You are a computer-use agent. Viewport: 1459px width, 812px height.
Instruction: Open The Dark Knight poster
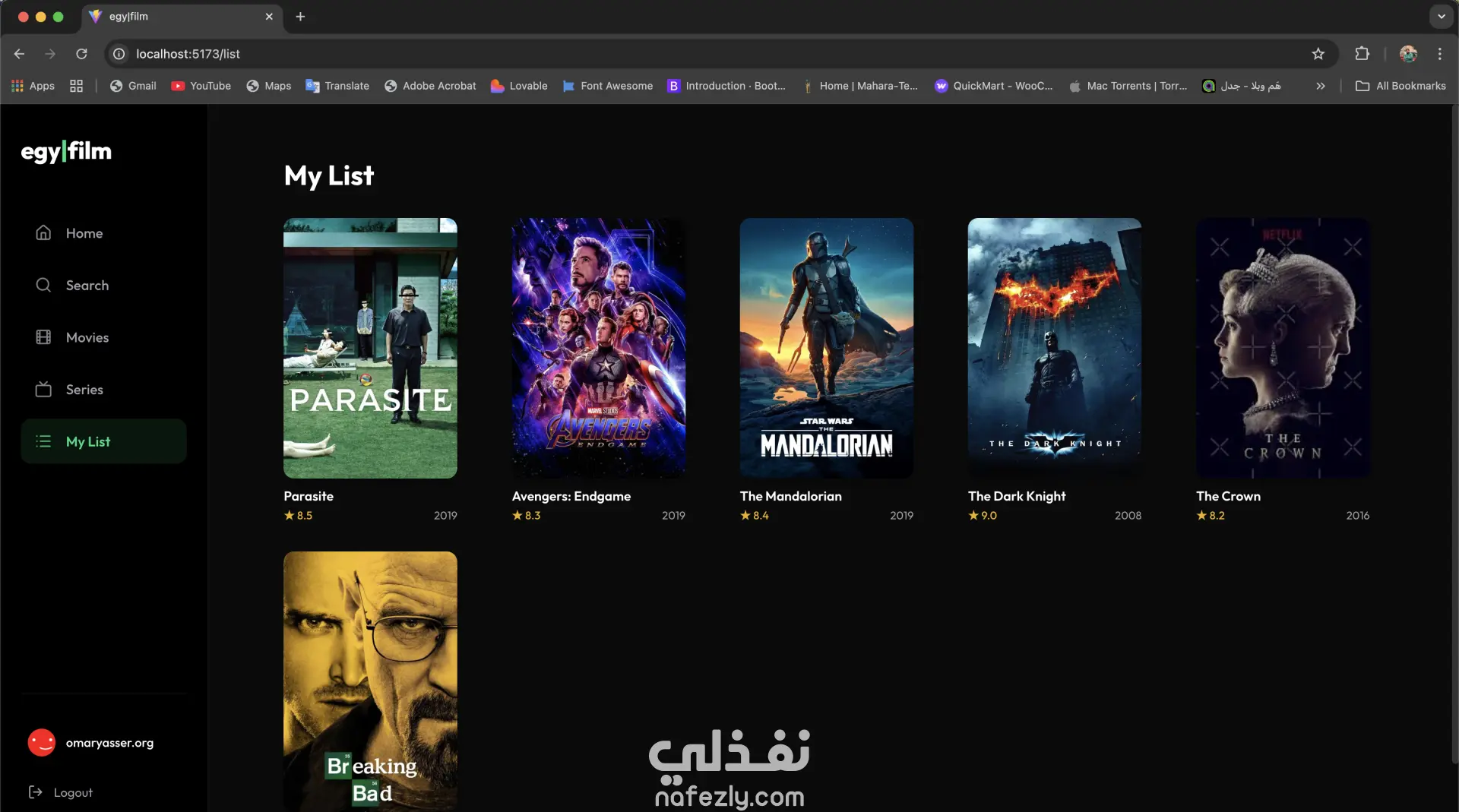(1055, 348)
